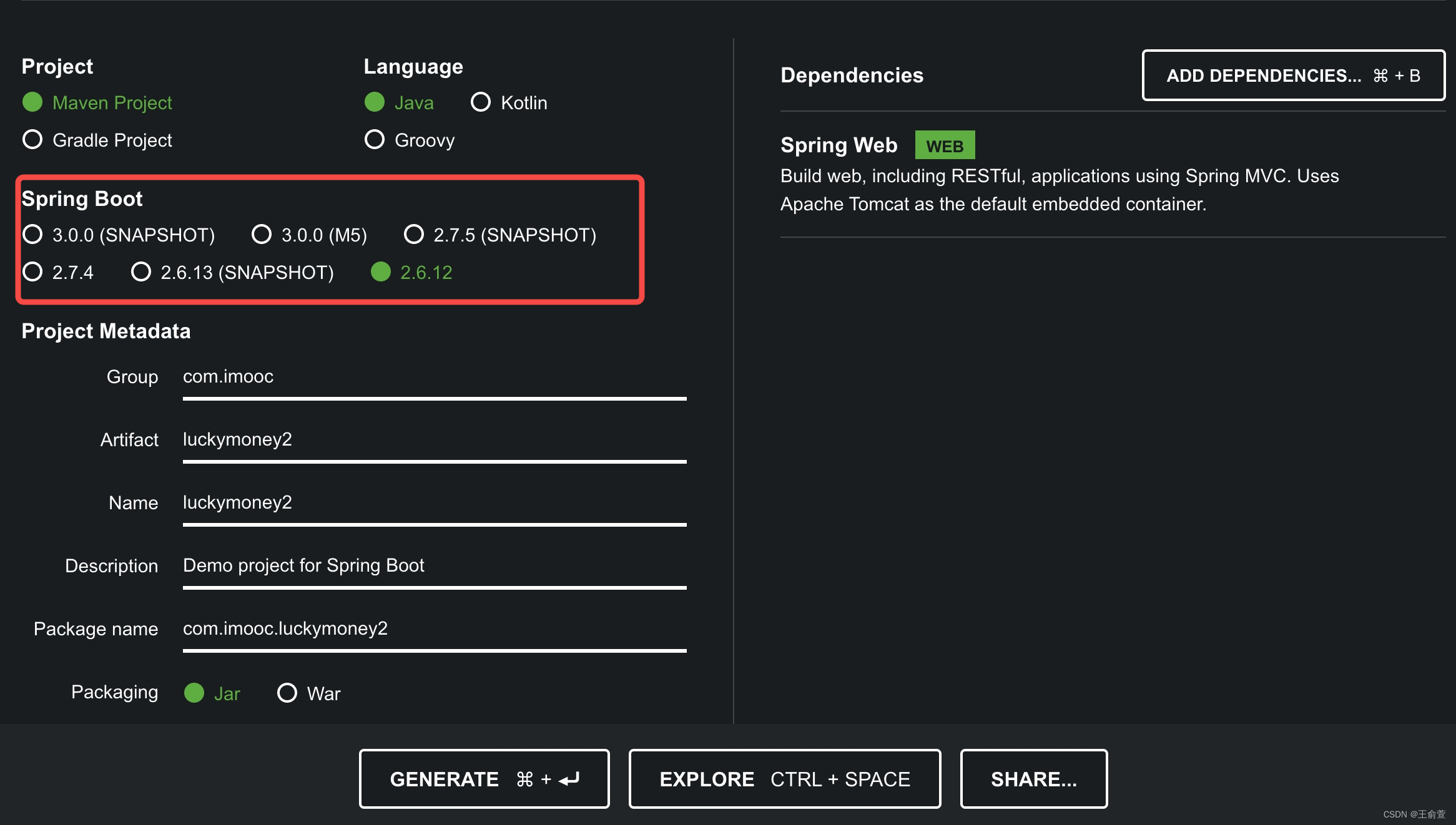Pick Spring Boot 3.0.0 (M5) version

pyautogui.click(x=262, y=235)
